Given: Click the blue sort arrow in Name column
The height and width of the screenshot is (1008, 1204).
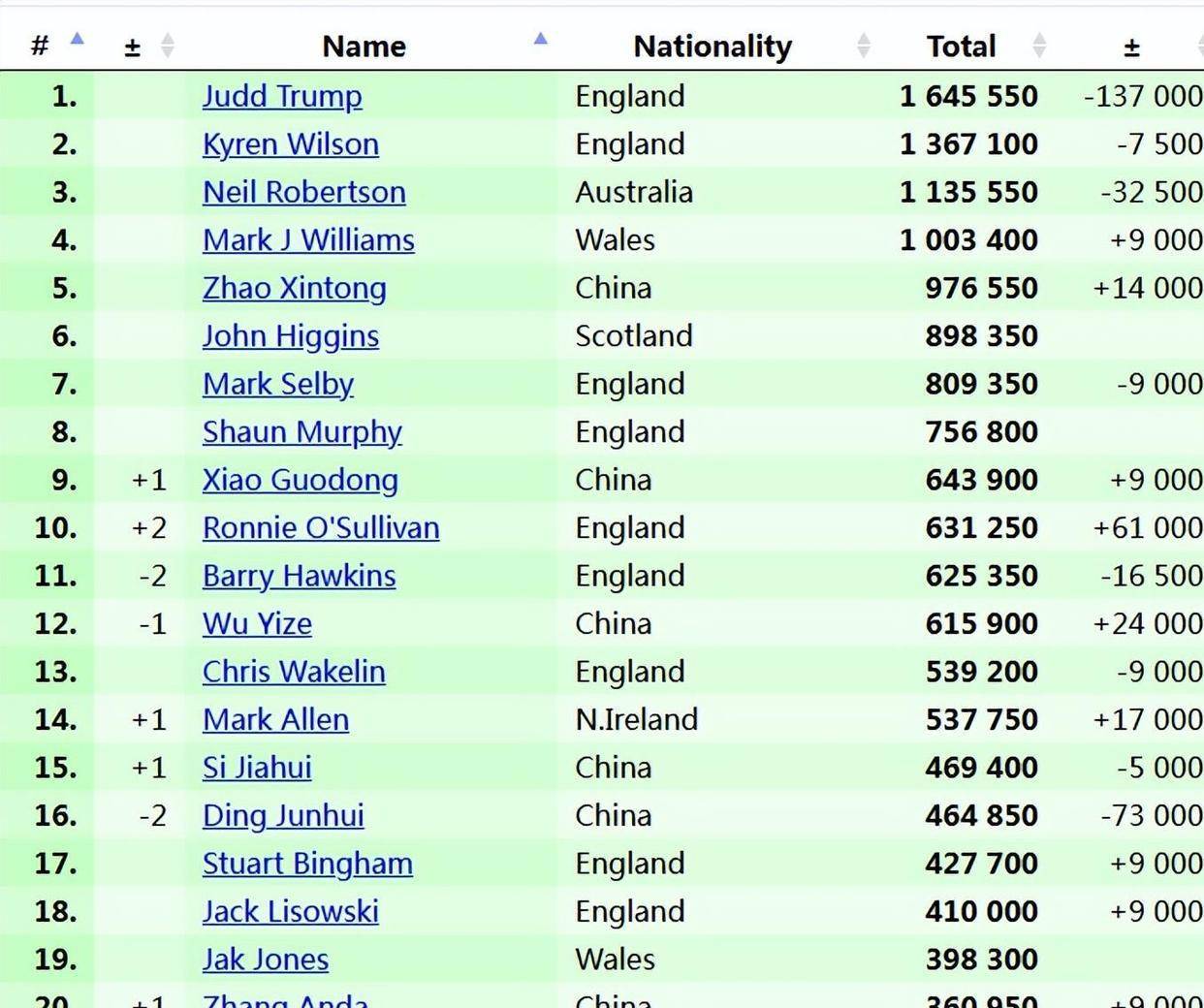Looking at the screenshot, I should point(541,39).
